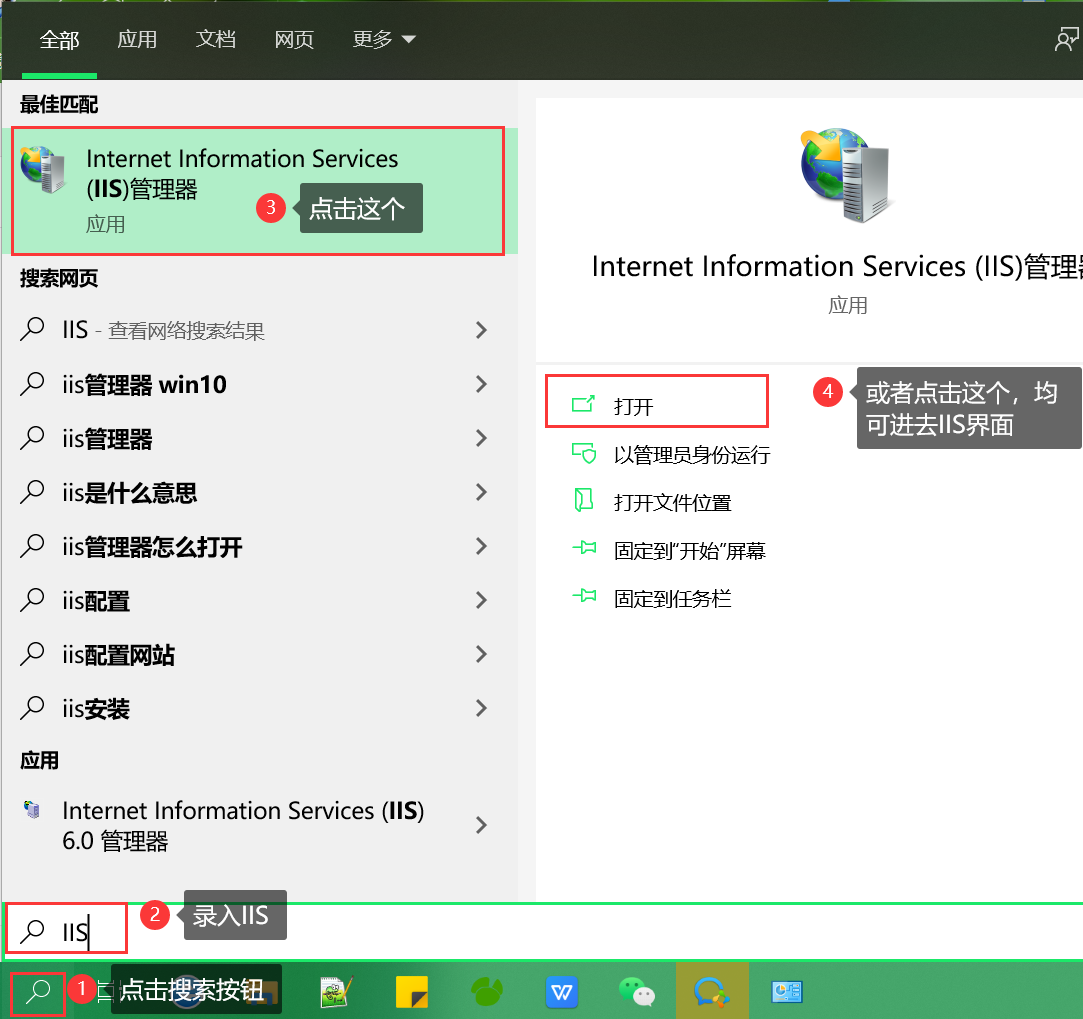Switch to the 网页 tab
This screenshot has height=1019, width=1083.
click(x=294, y=39)
